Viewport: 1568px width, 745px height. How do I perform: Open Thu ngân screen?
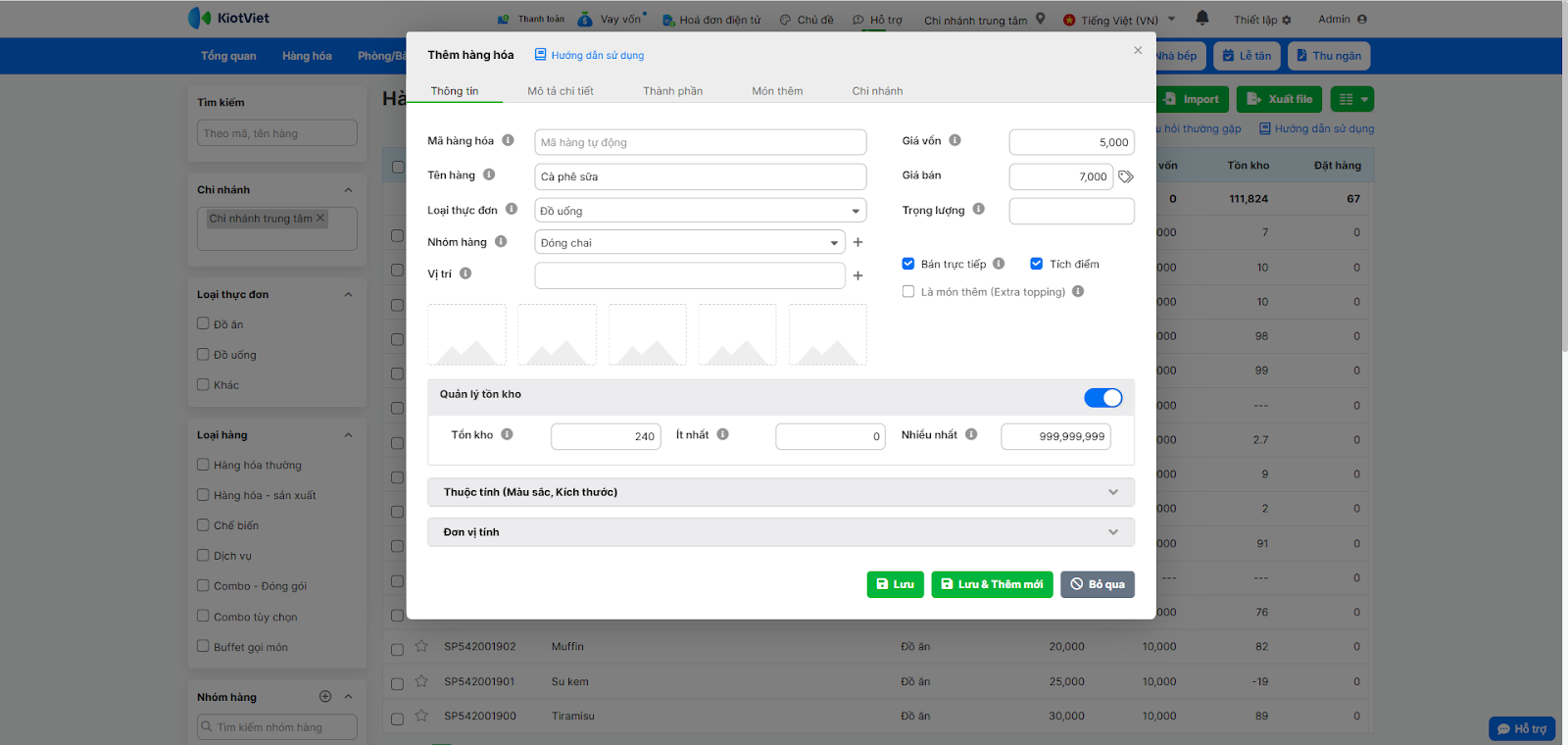point(1329,56)
